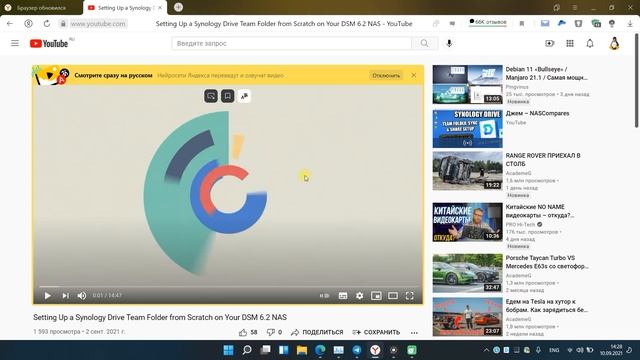The height and width of the screenshot is (360, 640).
Task: Click the video search overlay icon
Action: (211, 96)
